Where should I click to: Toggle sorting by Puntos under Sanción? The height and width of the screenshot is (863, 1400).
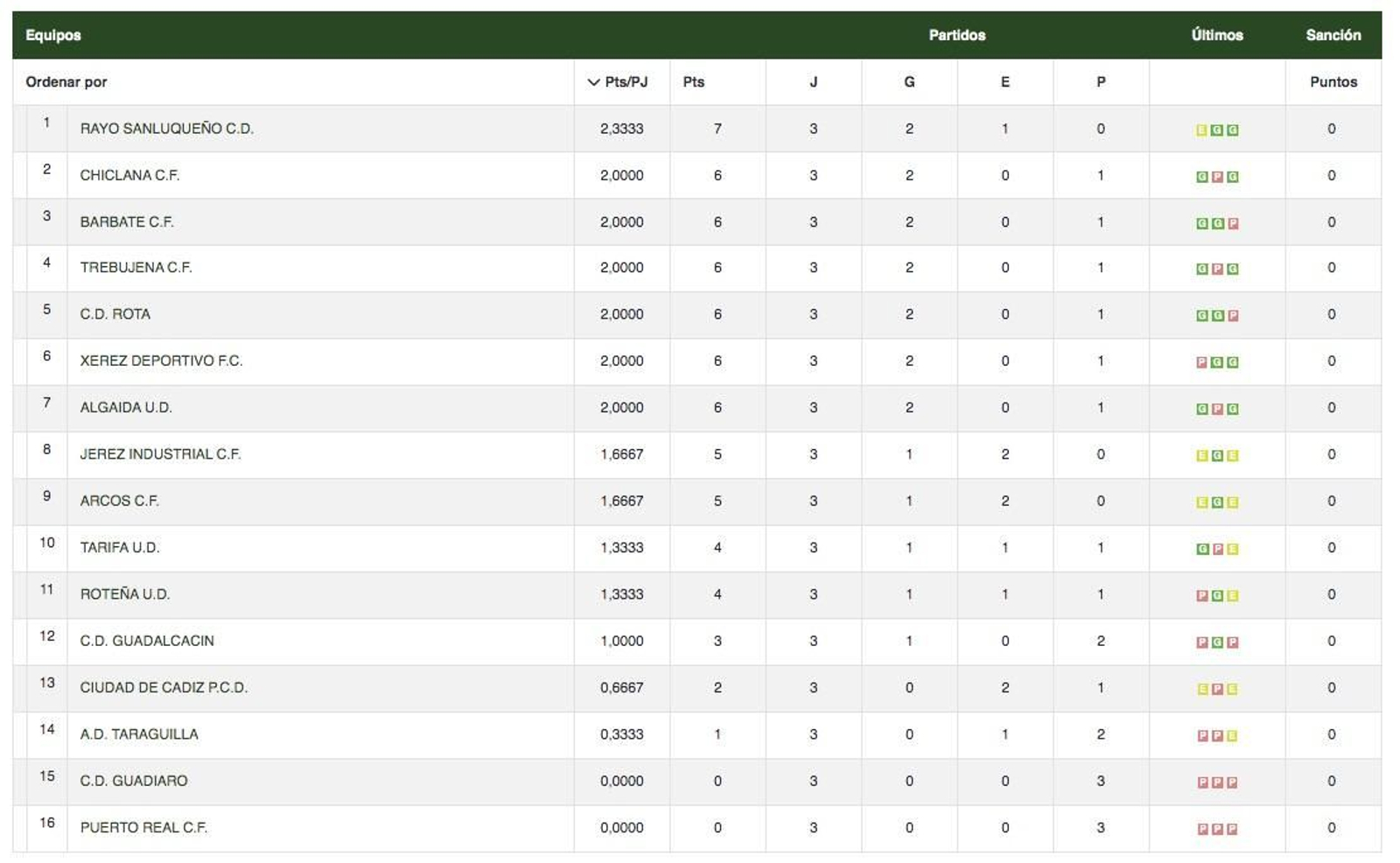[x=1333, y=82]
